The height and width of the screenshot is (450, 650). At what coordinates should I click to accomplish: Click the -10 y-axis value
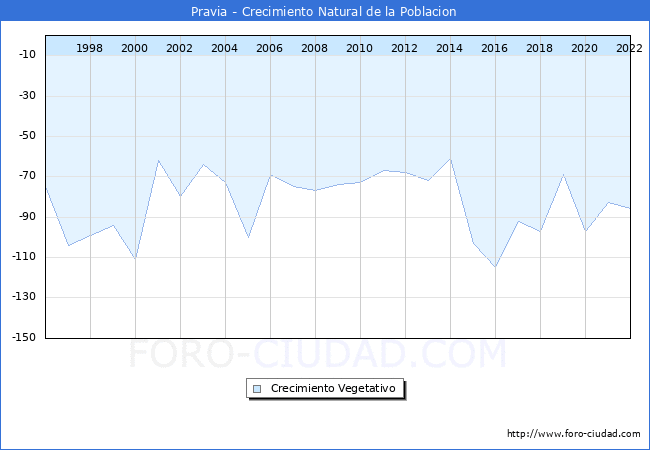click(27, 54)
